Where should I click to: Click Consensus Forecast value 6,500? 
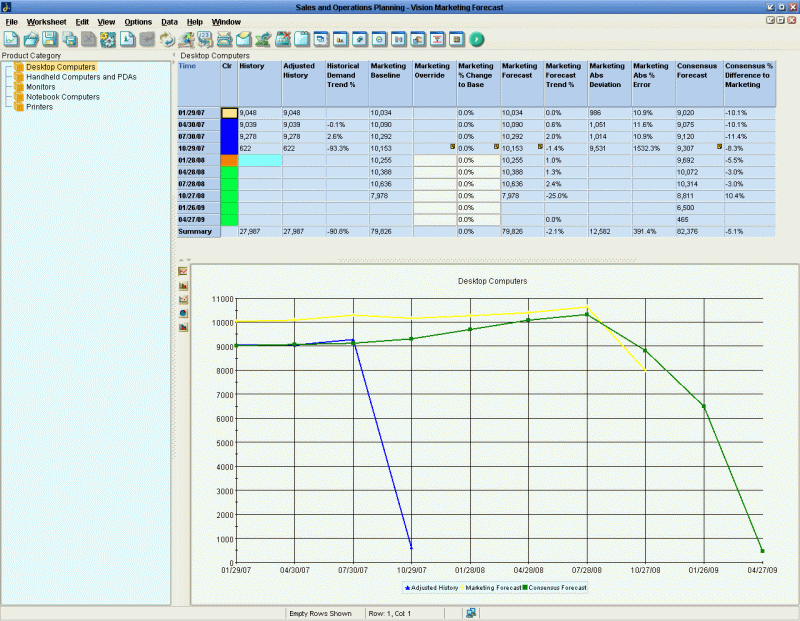[699, 208]
